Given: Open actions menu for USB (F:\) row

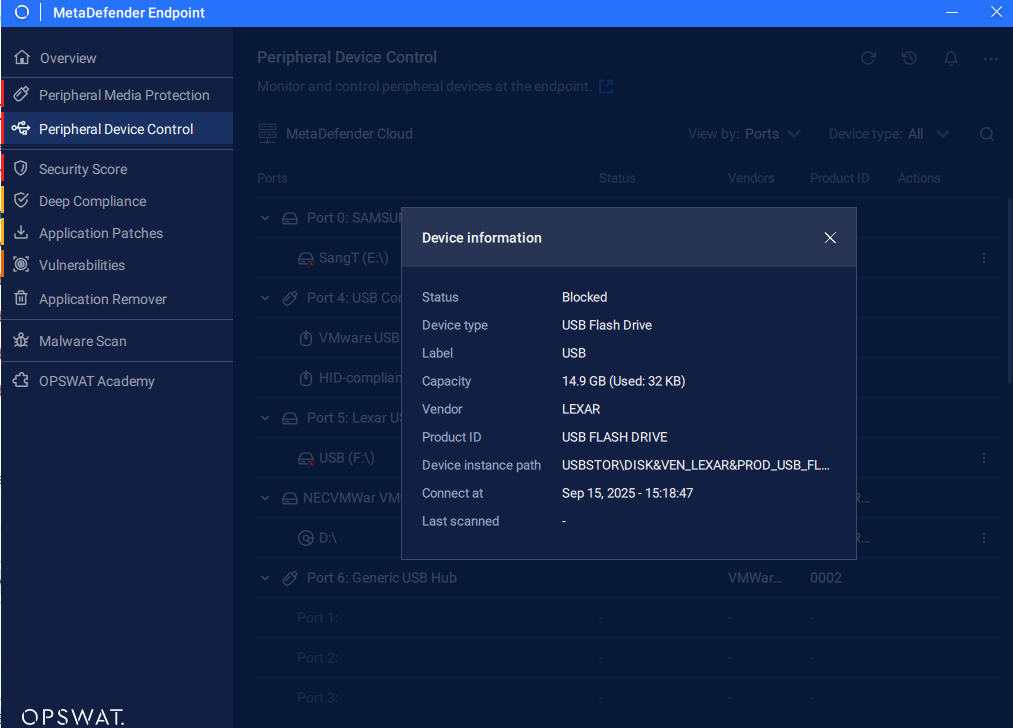Looking at the screenshot, I should (x=984, y=458).
